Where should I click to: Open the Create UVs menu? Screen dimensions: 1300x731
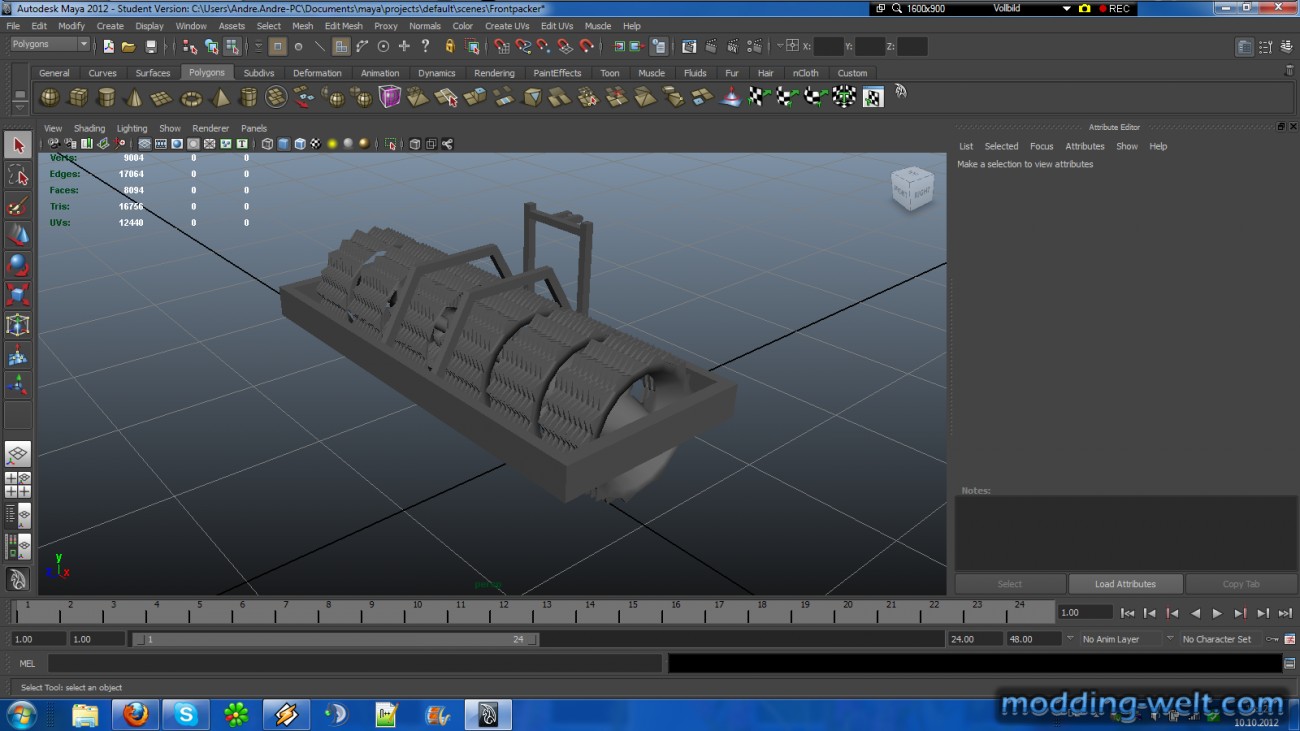pos(507,26)
